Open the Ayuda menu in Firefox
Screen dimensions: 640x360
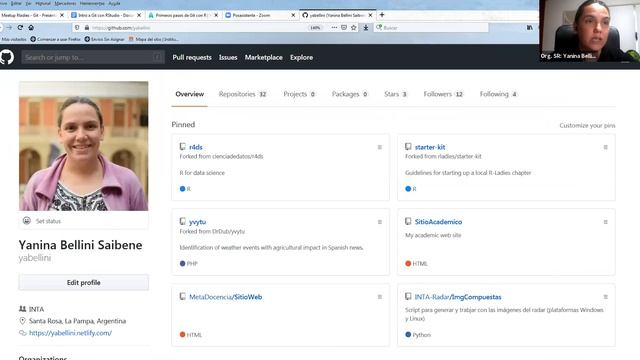(x=114, y=3)
